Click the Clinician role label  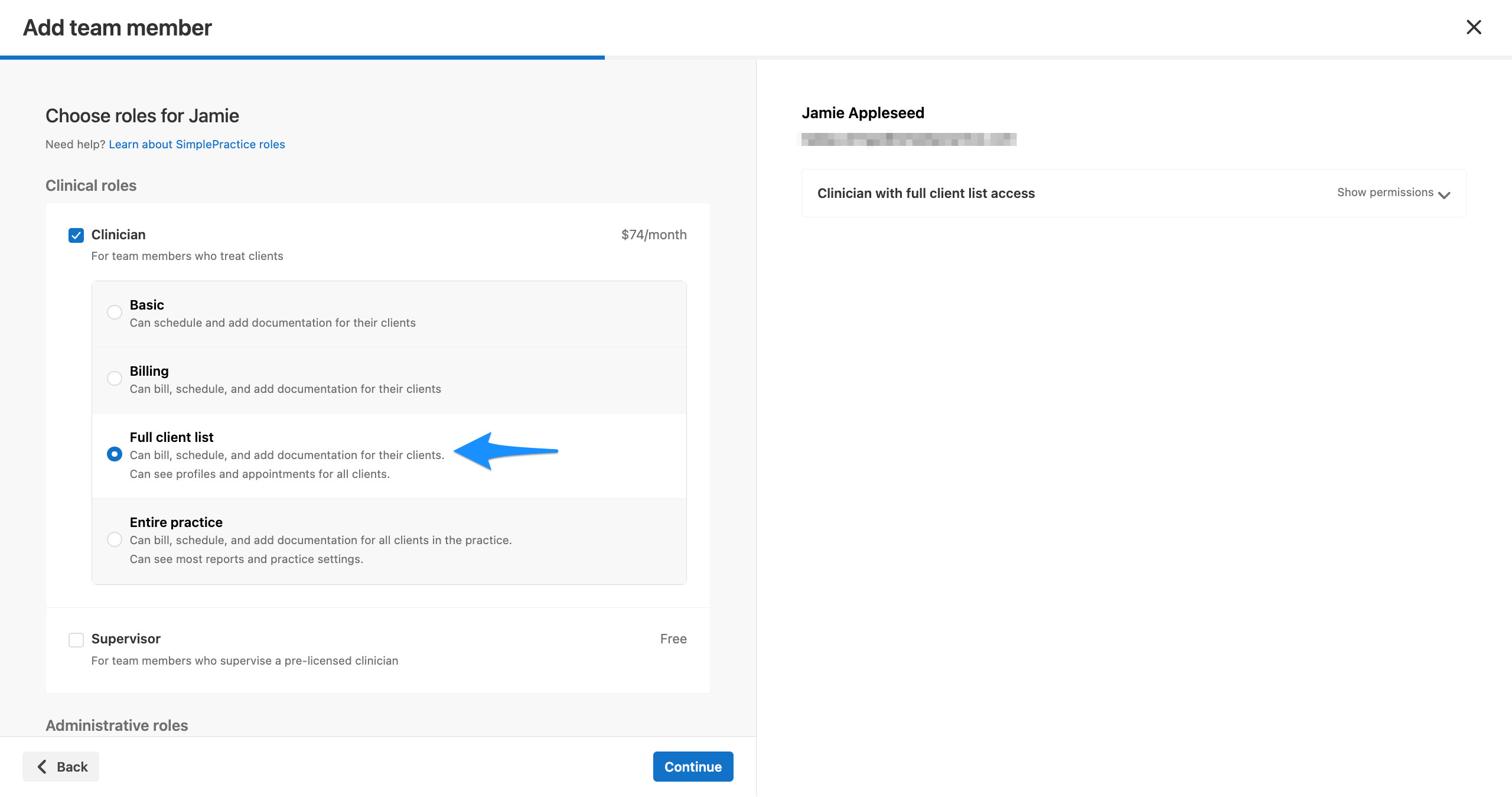tap(118, 235)
